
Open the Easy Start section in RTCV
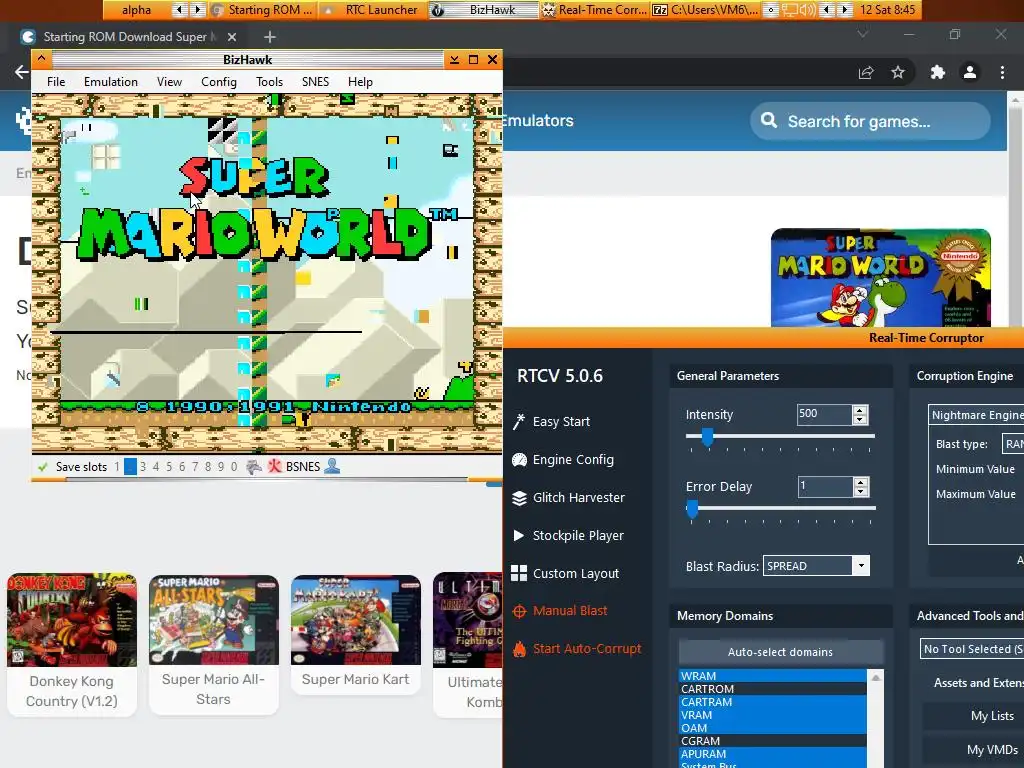click(552, 422)
